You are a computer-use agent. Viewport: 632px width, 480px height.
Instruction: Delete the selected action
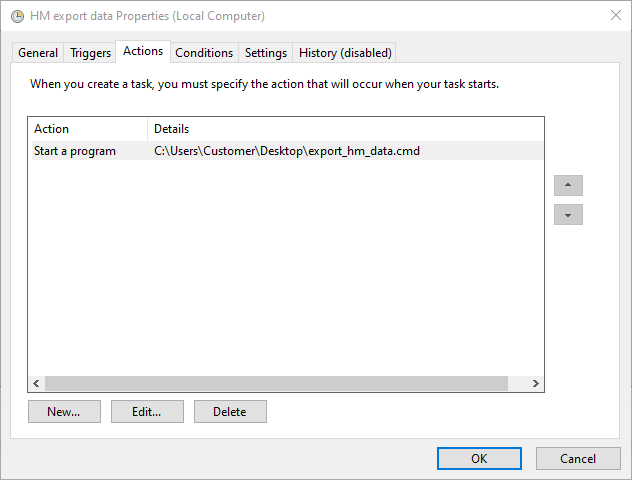click(x=230, y=411)
